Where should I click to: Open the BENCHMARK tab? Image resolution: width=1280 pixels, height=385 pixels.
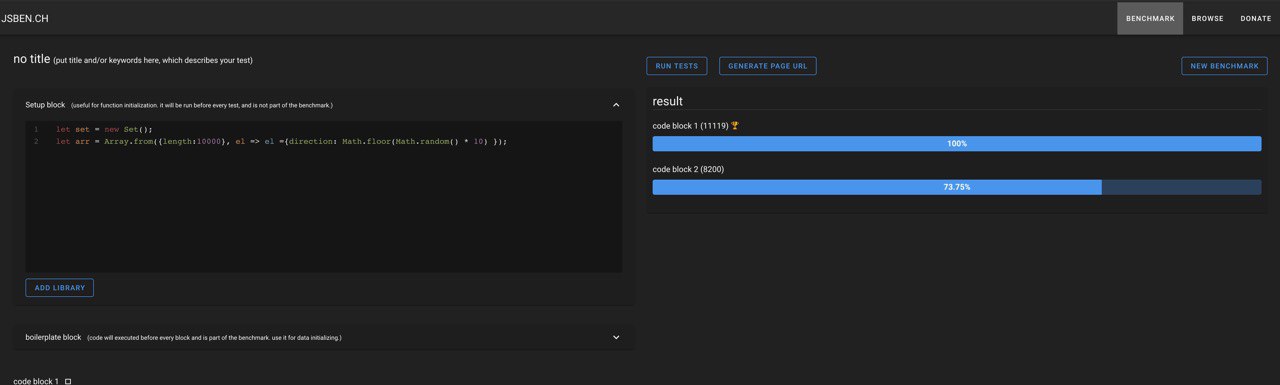[1150, 18]
